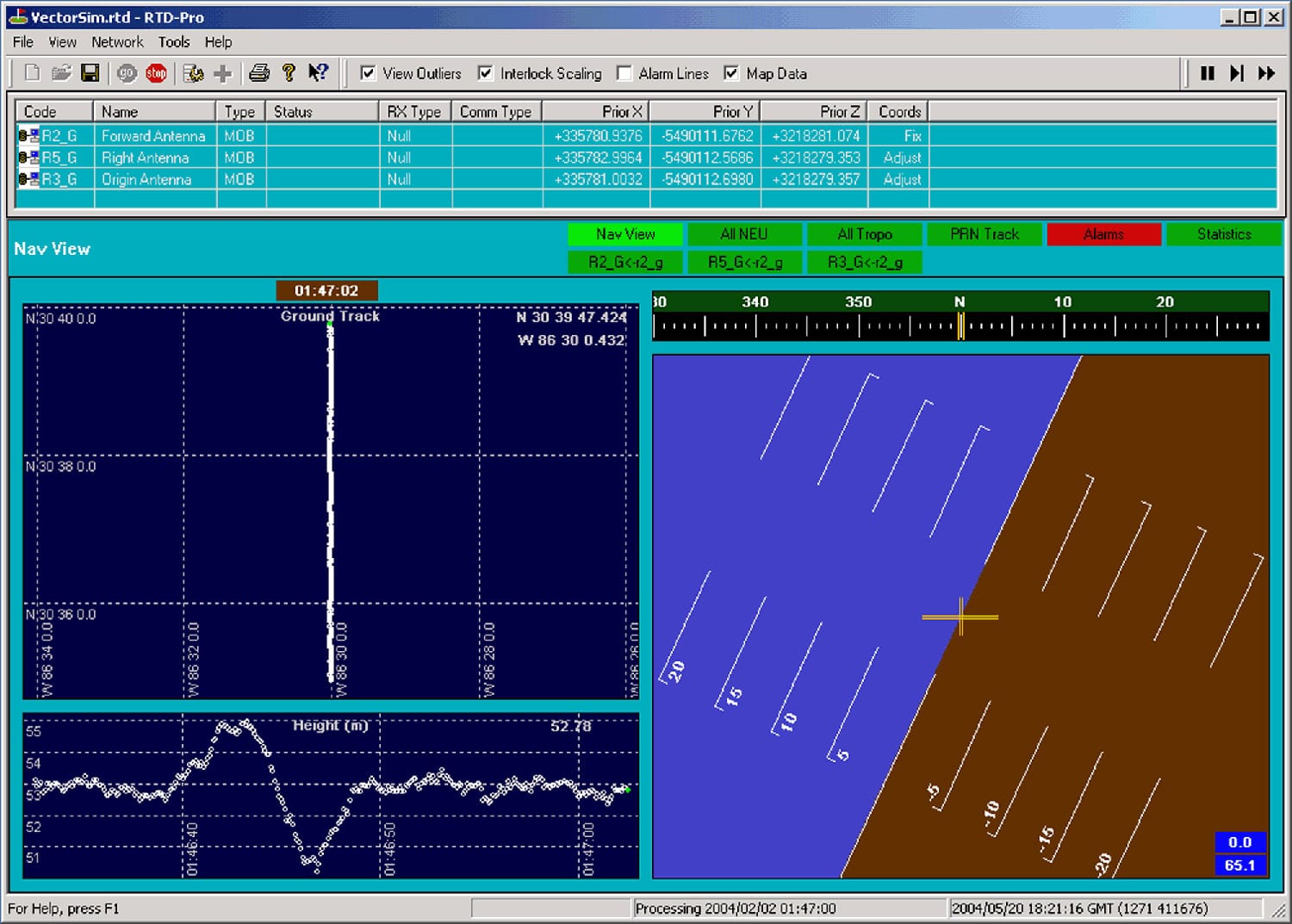Disable the Map Data checkbox
Image resolution: width=1292 pixels, height=924 pixels.
click(731, 73)
